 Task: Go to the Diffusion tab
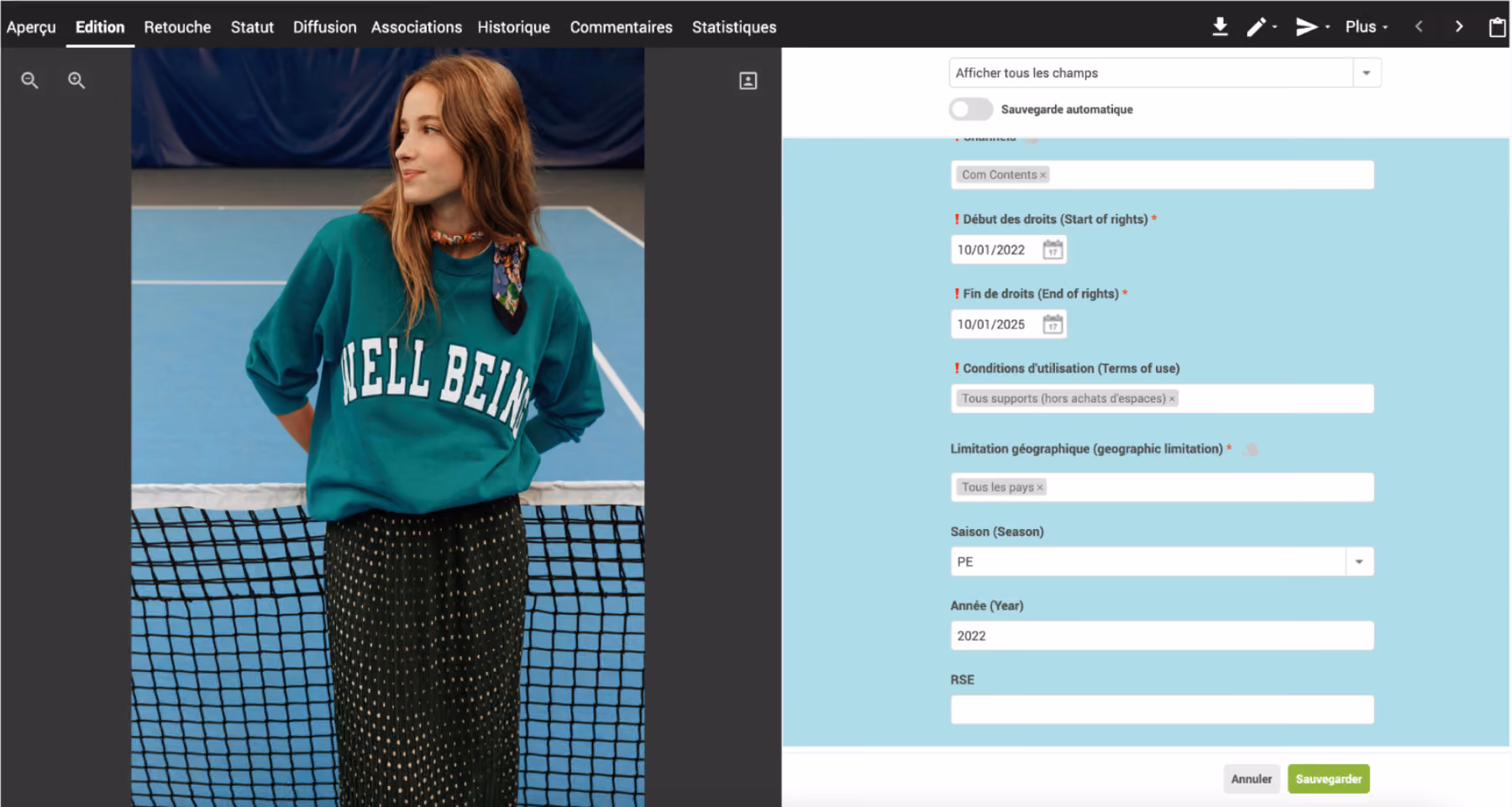324,27
